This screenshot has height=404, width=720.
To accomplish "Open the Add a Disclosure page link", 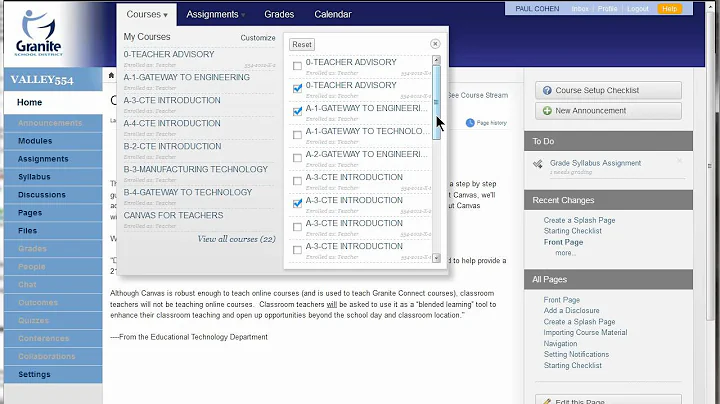I will tap(571, 311).
